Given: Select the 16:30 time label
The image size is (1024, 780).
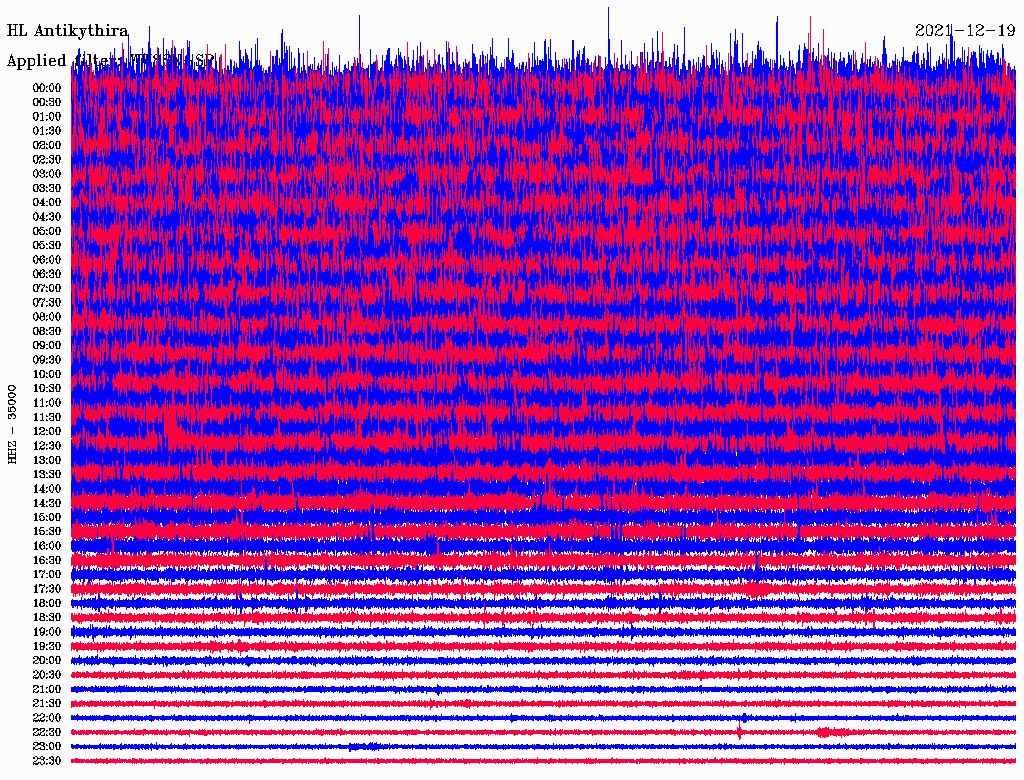Looking at the screenshot, I should 47,561.
